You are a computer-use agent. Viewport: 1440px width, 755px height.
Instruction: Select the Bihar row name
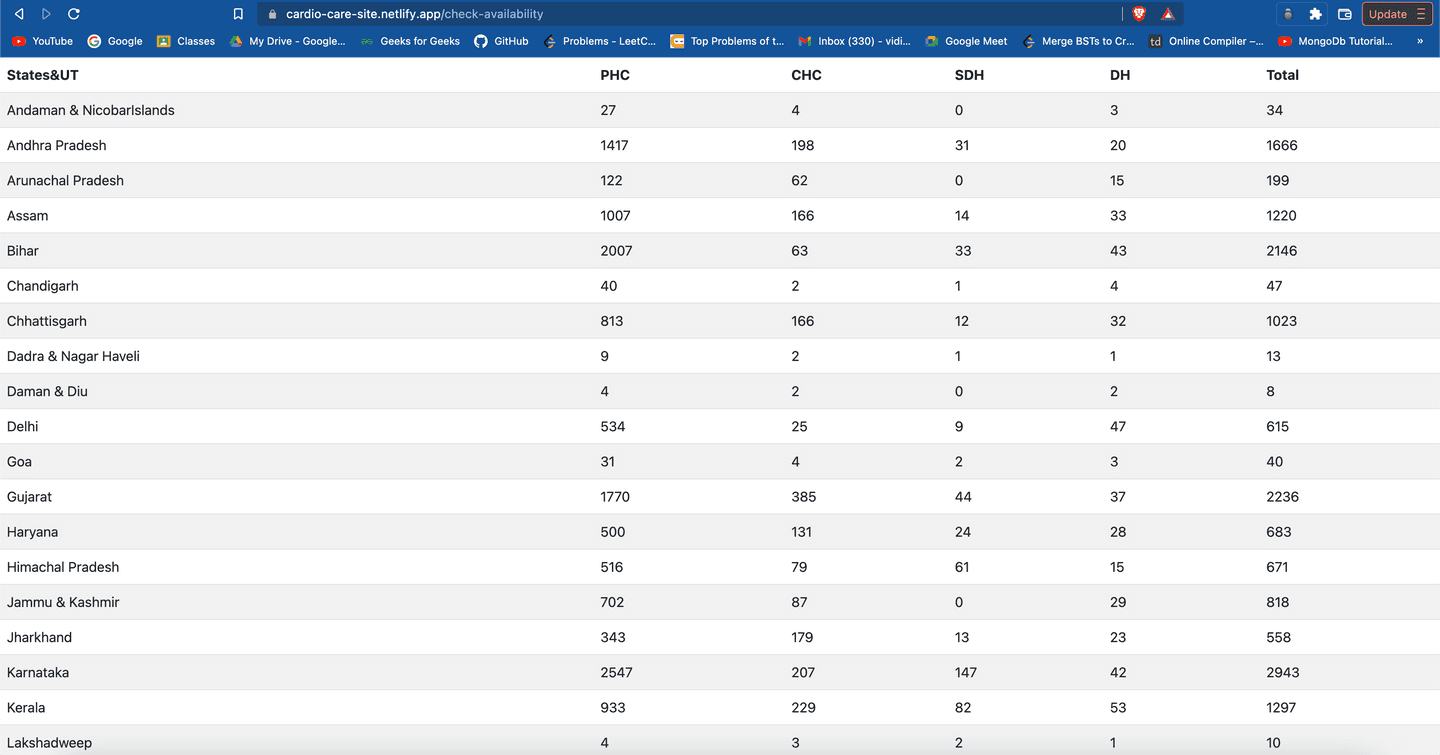(x=23, y=250)
